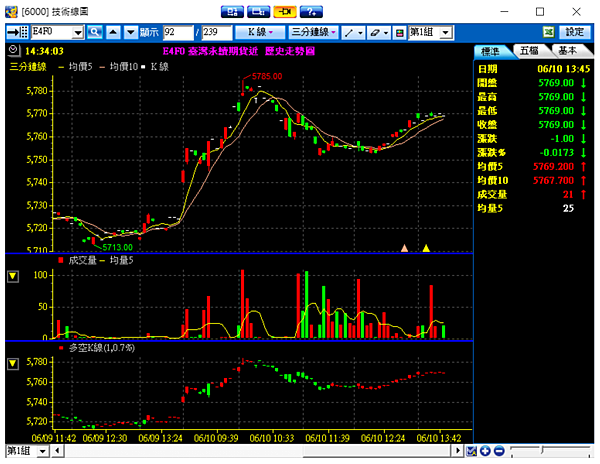Click the 成交量 volume legend label
The image size is (600, 464).
(x=83, y=261)
